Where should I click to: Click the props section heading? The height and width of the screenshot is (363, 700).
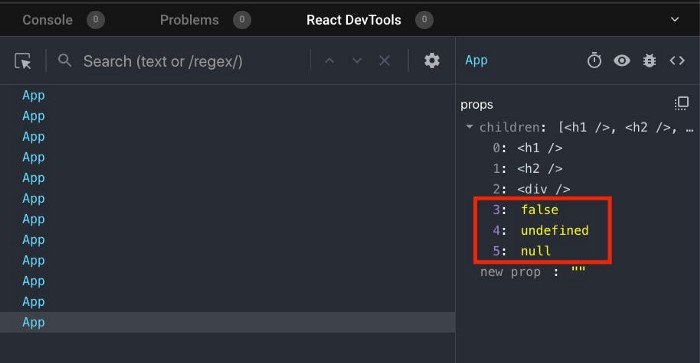pyautogui.click(x=477, y=104)
